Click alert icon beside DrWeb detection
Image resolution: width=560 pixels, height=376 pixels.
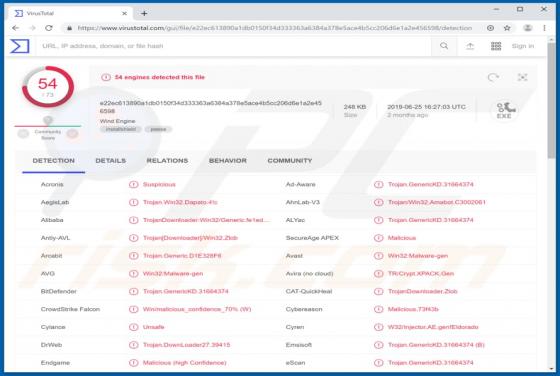(134, 345)
